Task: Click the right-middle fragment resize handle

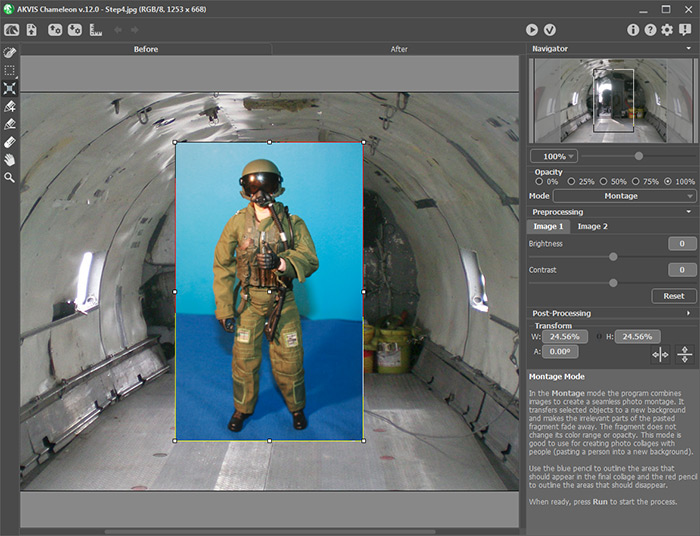Action: [363, 291]
